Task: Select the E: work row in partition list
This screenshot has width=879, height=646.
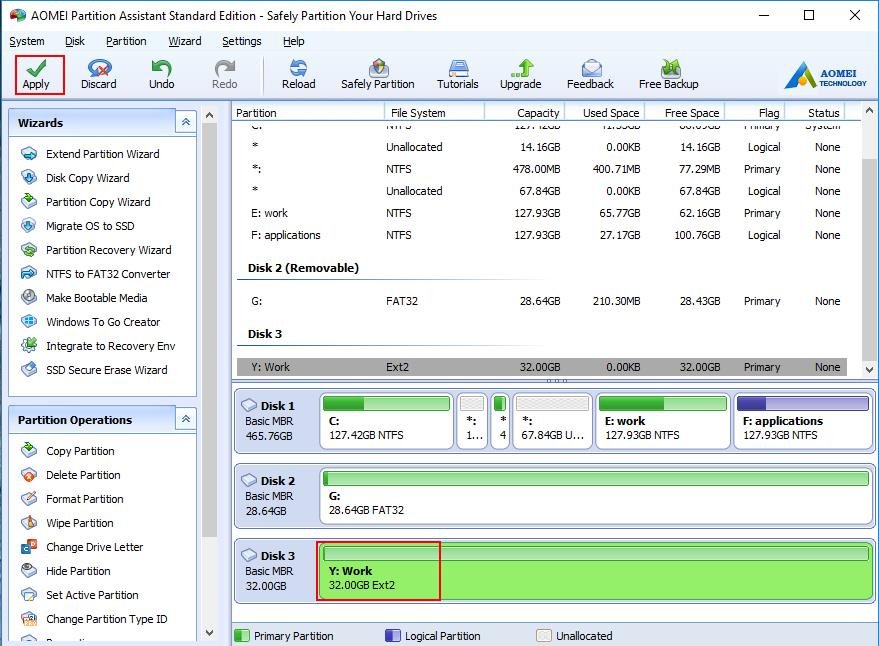Action: click(x=542, y=213)
